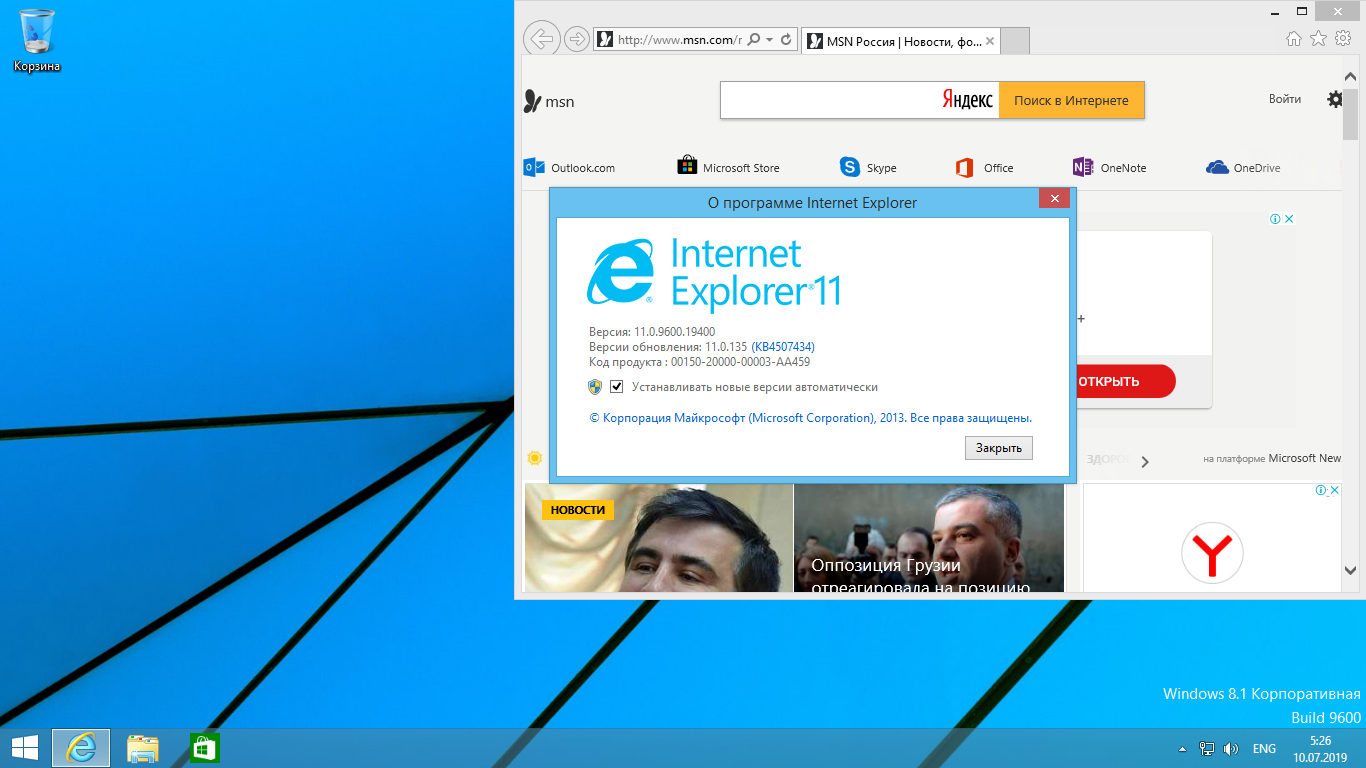
Task: Expand the address bar autocomplete dropdown
Action: tap(769, 40)
